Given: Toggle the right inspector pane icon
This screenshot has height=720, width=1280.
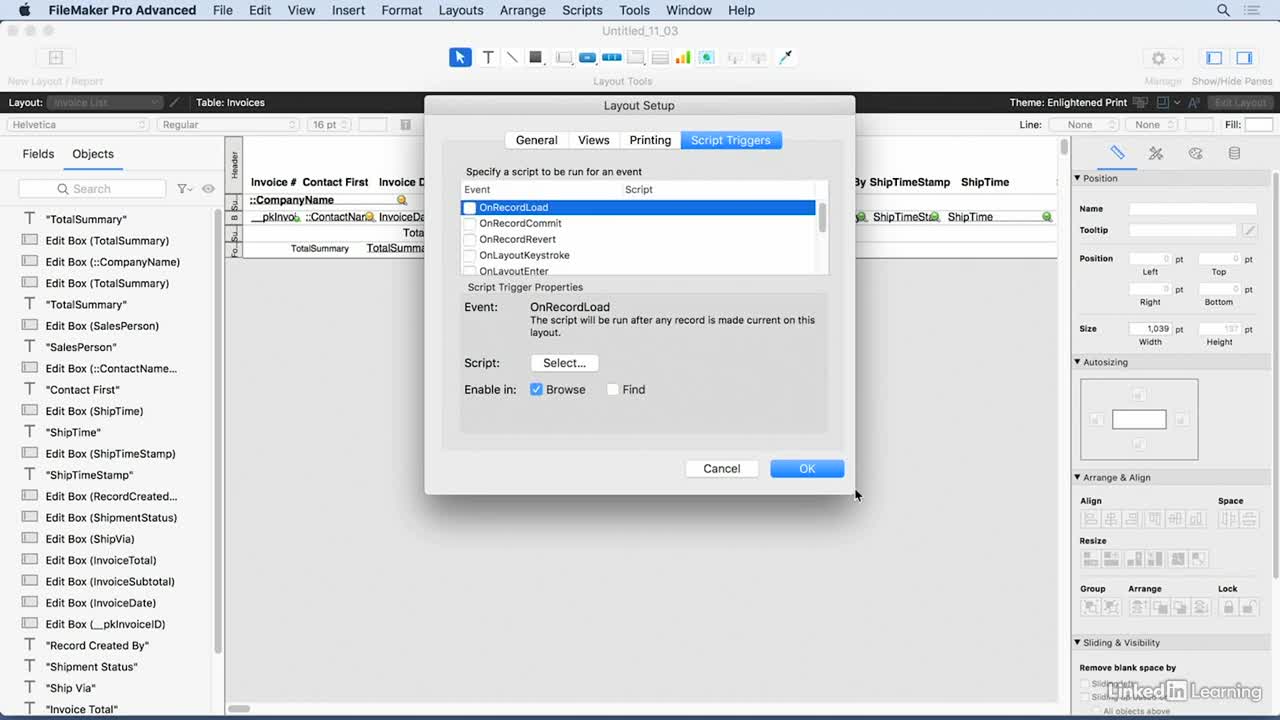Looking at the screenshot, I should click(x=1244, y=58).
